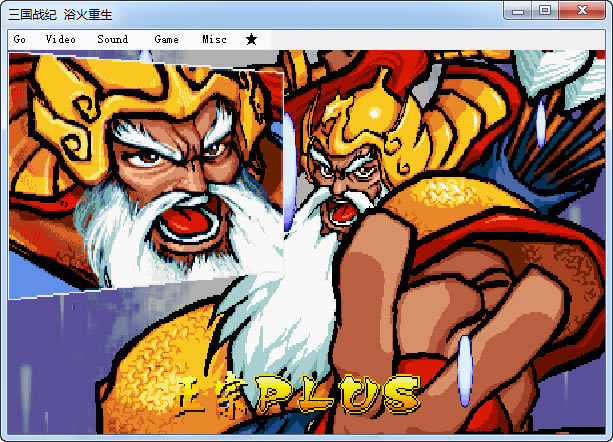This screenshot has height=442, width=613.
Task: Click the star icon in the menu bar
Action: (251, 39)
